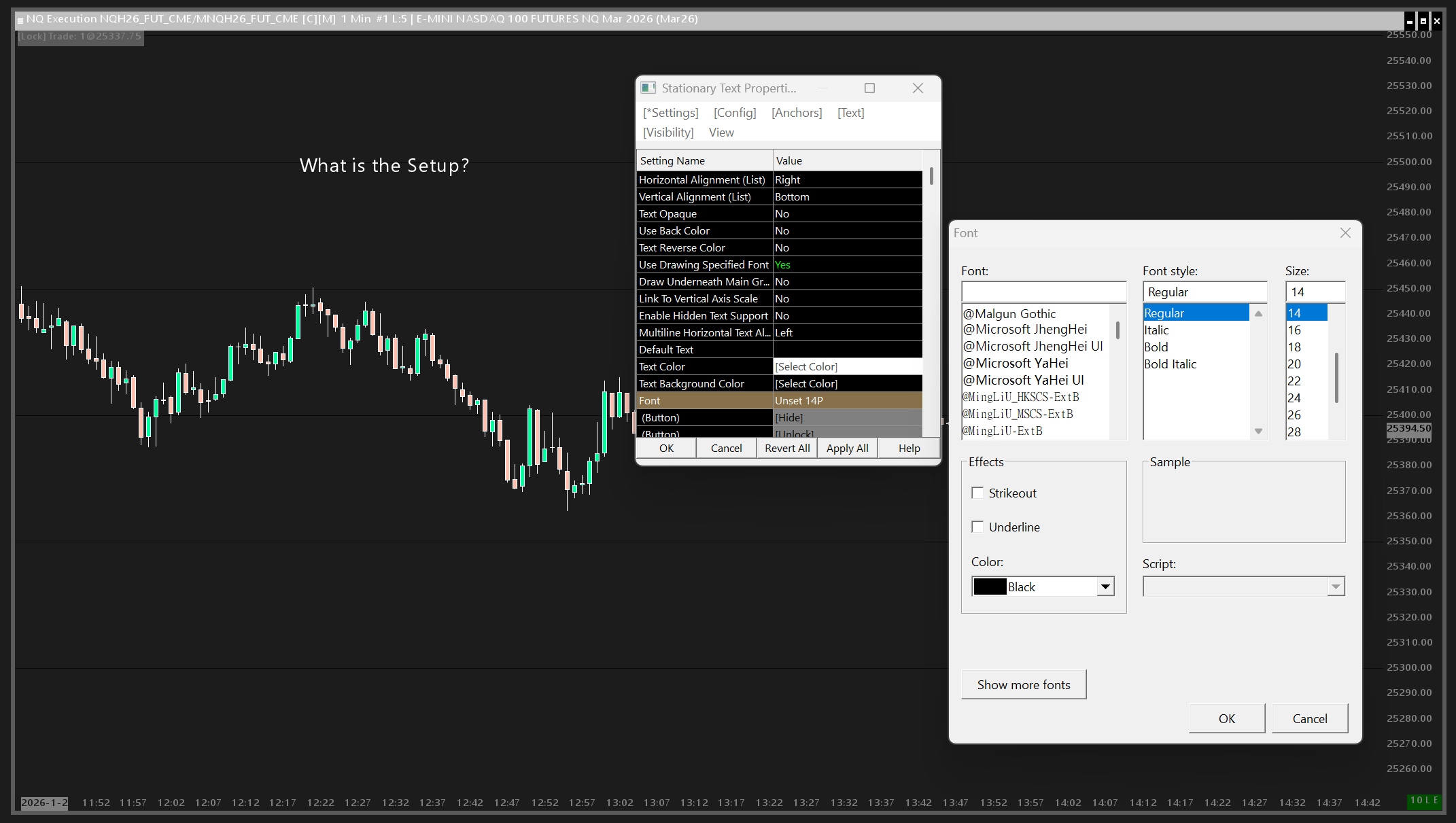Toggle Use Drawing Specified Font value Yes
Image resolution: width=1456 pixels, height=823 pixels.
(847, 265)
